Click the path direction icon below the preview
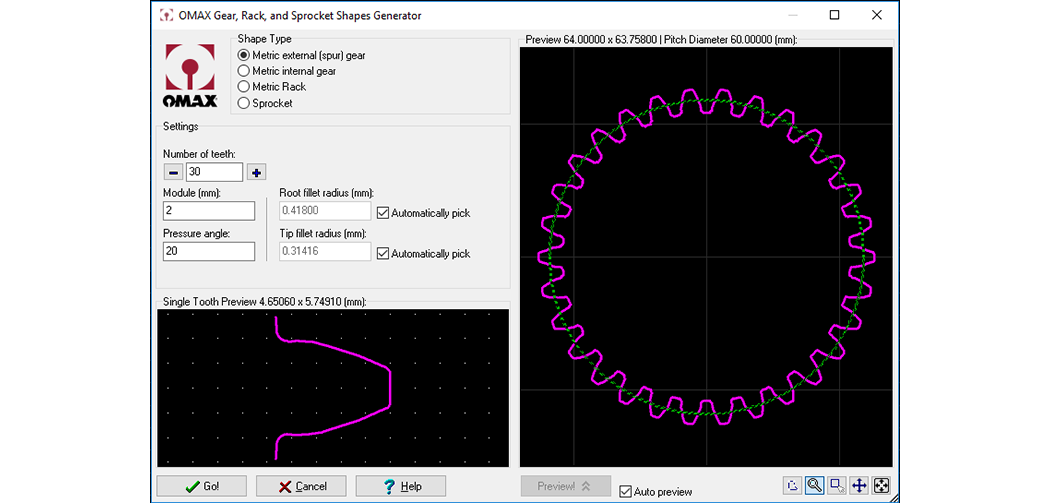Screen dimensions: 1050x503 coord(793,486)
